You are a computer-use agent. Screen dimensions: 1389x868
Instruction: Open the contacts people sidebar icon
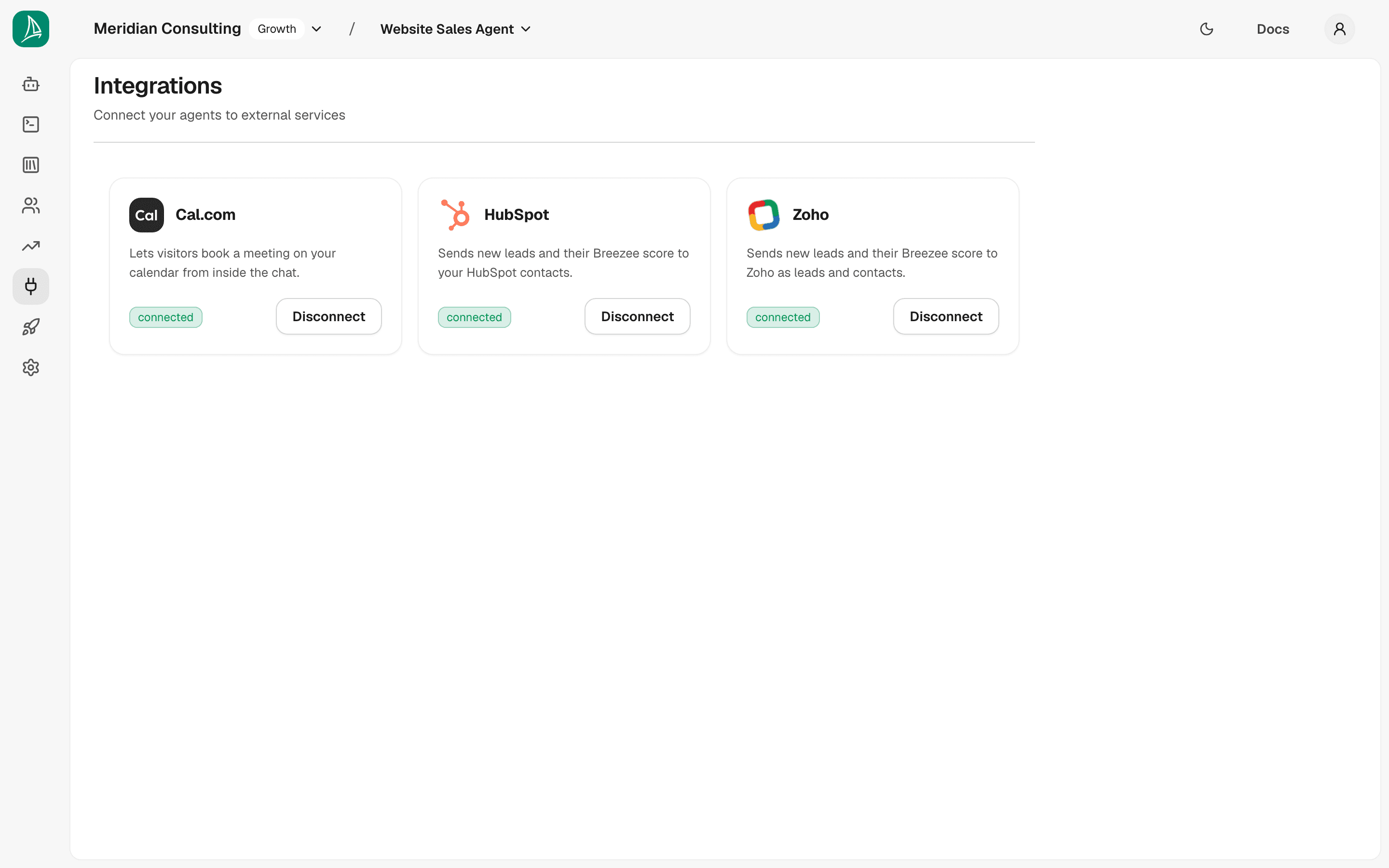point(31,205)
